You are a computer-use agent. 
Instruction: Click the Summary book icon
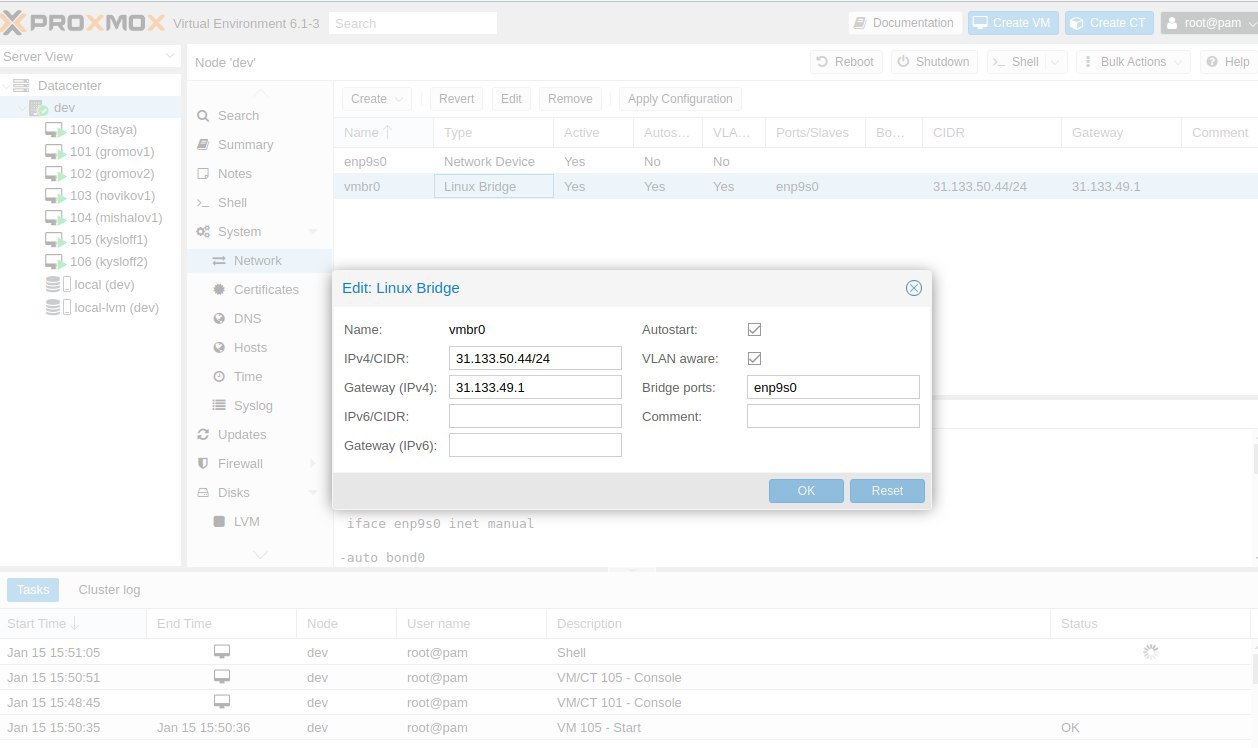tap(203, 145)
